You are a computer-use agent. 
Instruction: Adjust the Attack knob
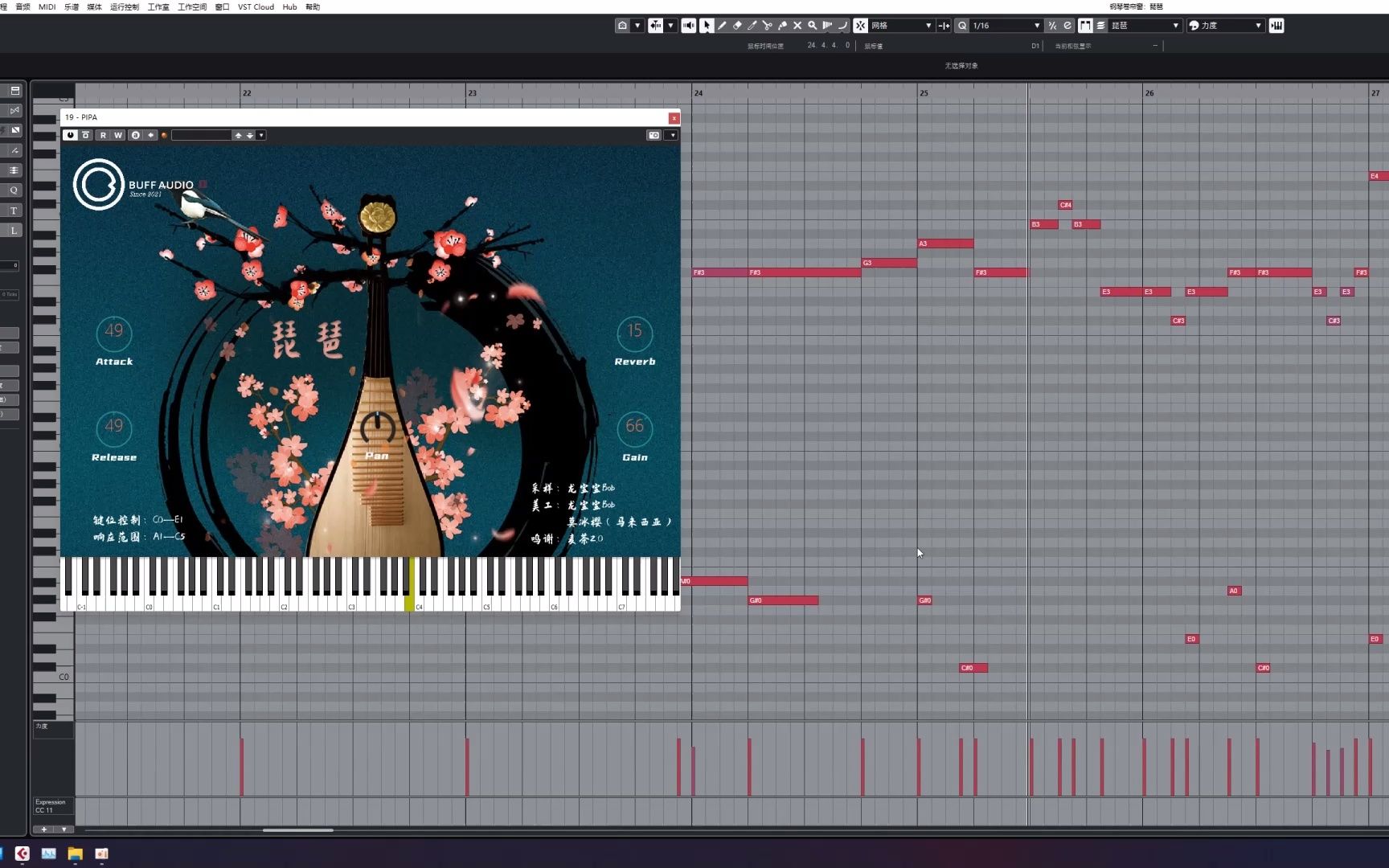[x=114, y=333]
